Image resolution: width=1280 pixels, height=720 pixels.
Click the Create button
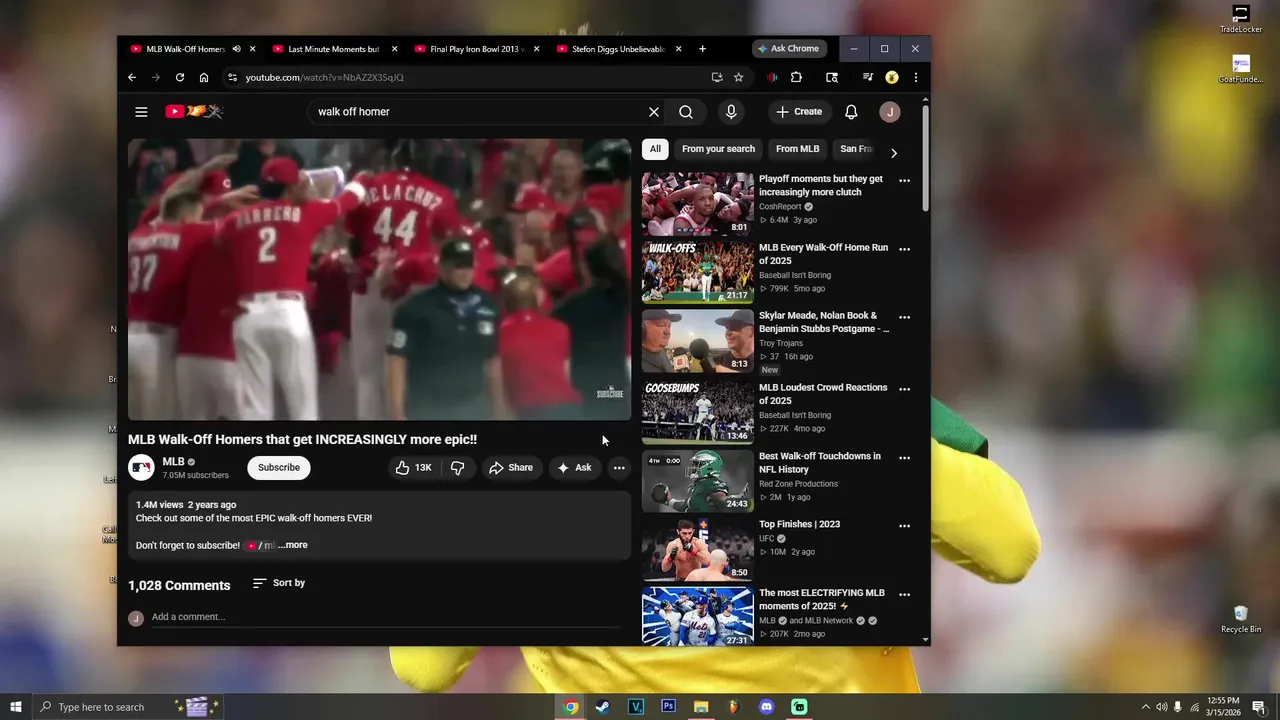point(799,112)
